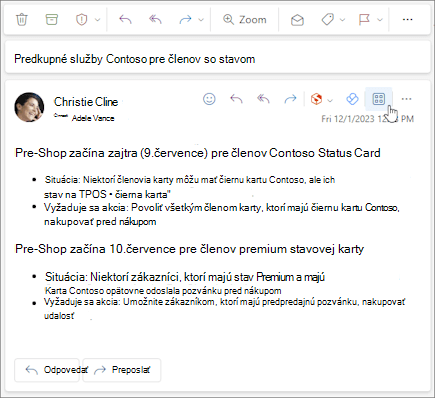435x398 pixels.
Task: Click the message date Fri 12/1/2023
Action: tap(367, 119)
